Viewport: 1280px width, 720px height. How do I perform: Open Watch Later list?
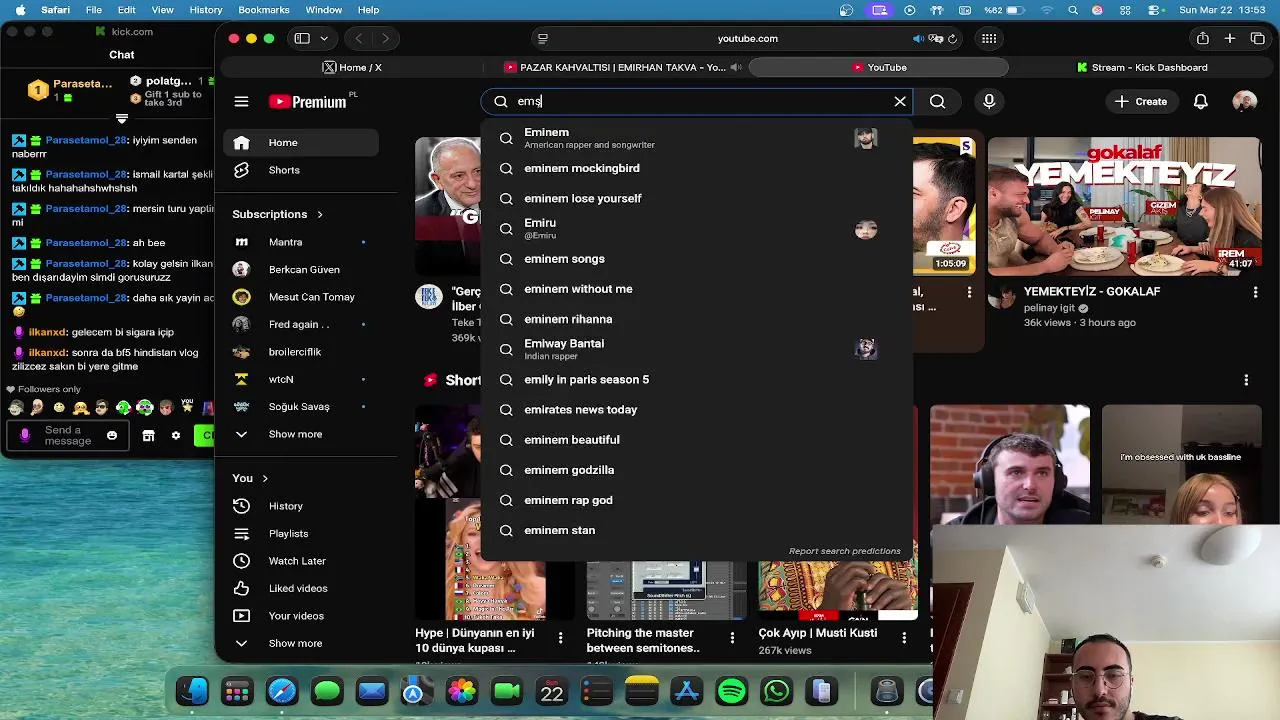[301, 561]
